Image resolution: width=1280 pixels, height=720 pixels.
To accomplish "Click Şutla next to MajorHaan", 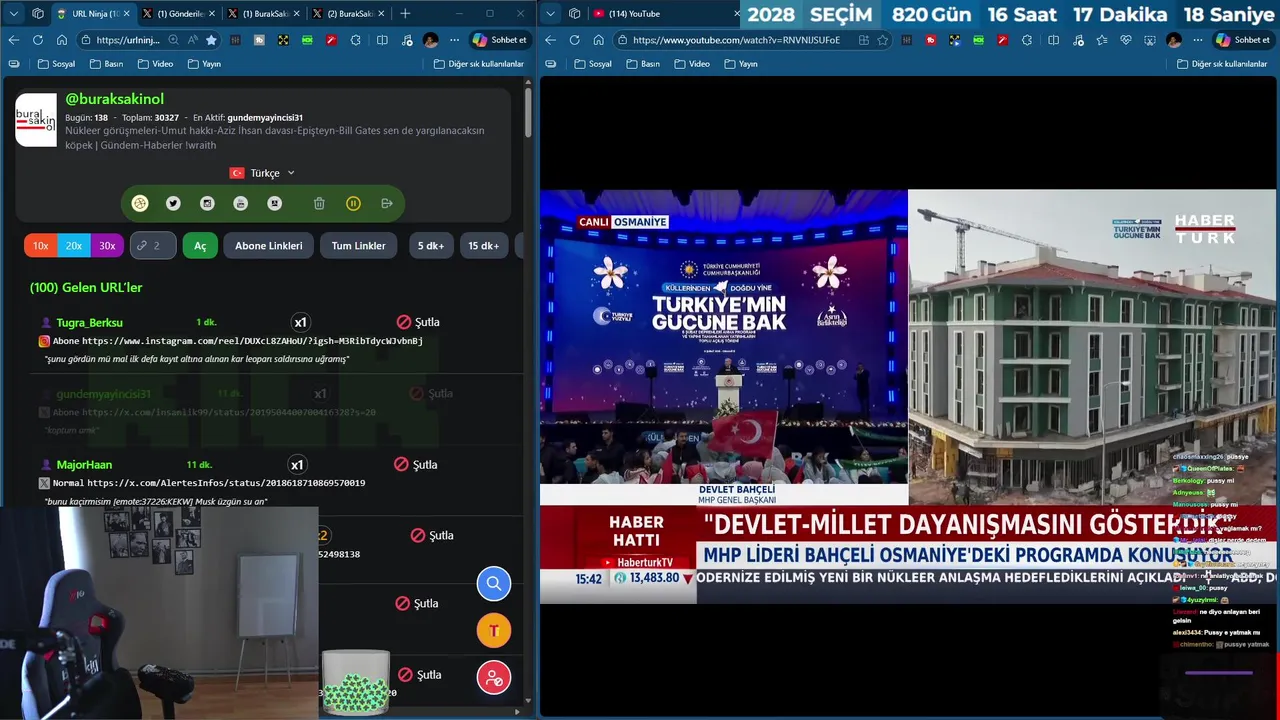I will tap(416, 464).
